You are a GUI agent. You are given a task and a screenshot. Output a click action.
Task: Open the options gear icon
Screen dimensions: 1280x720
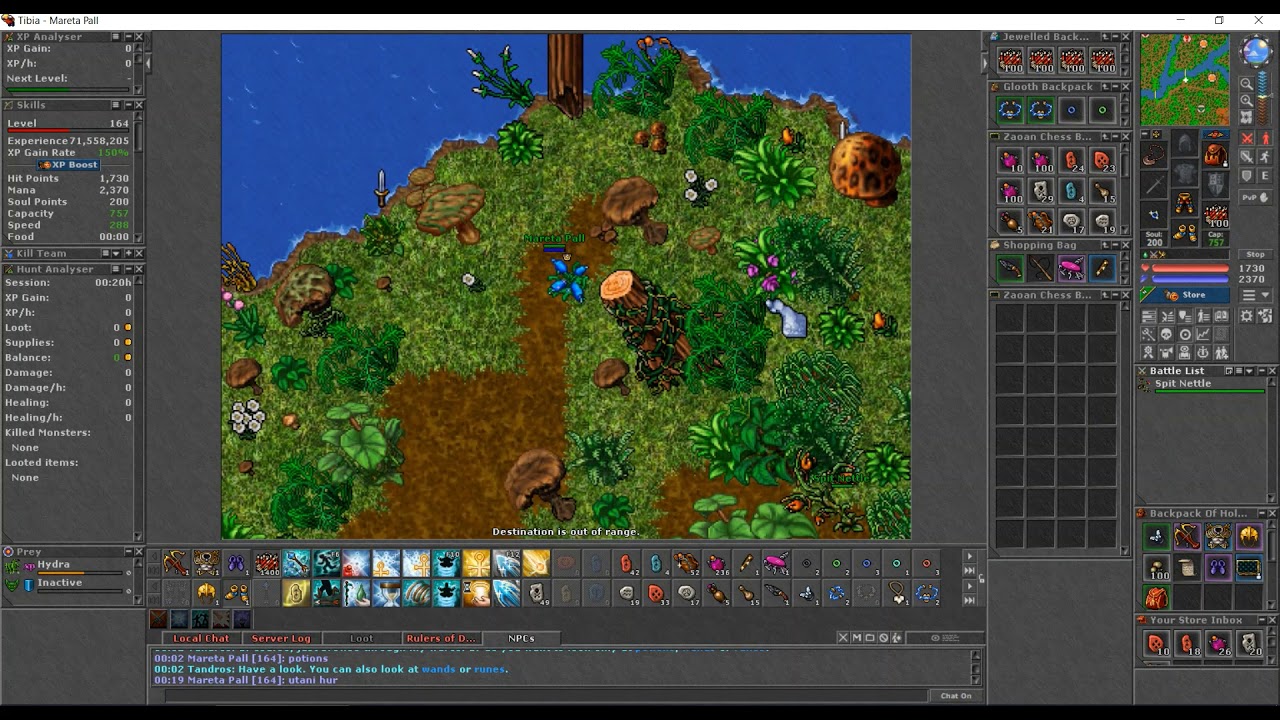1247,315
